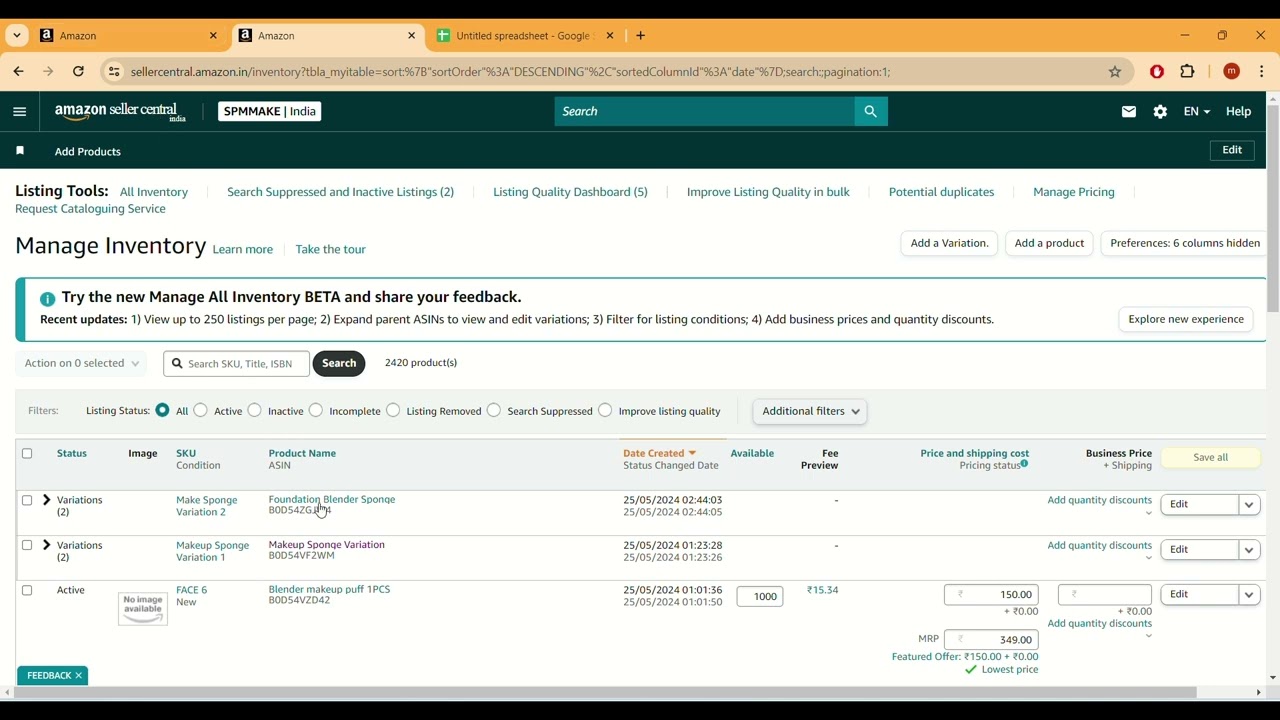Image resolution: width=1280 pixels, height=720 pixels.
Task: Click the Add a product button
Action: [x=1050, y=244]
